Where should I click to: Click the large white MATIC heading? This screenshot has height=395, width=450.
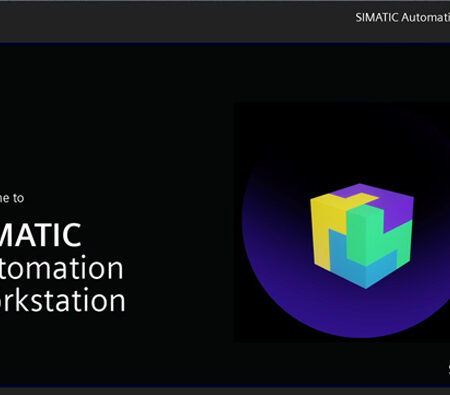[40, 235]
